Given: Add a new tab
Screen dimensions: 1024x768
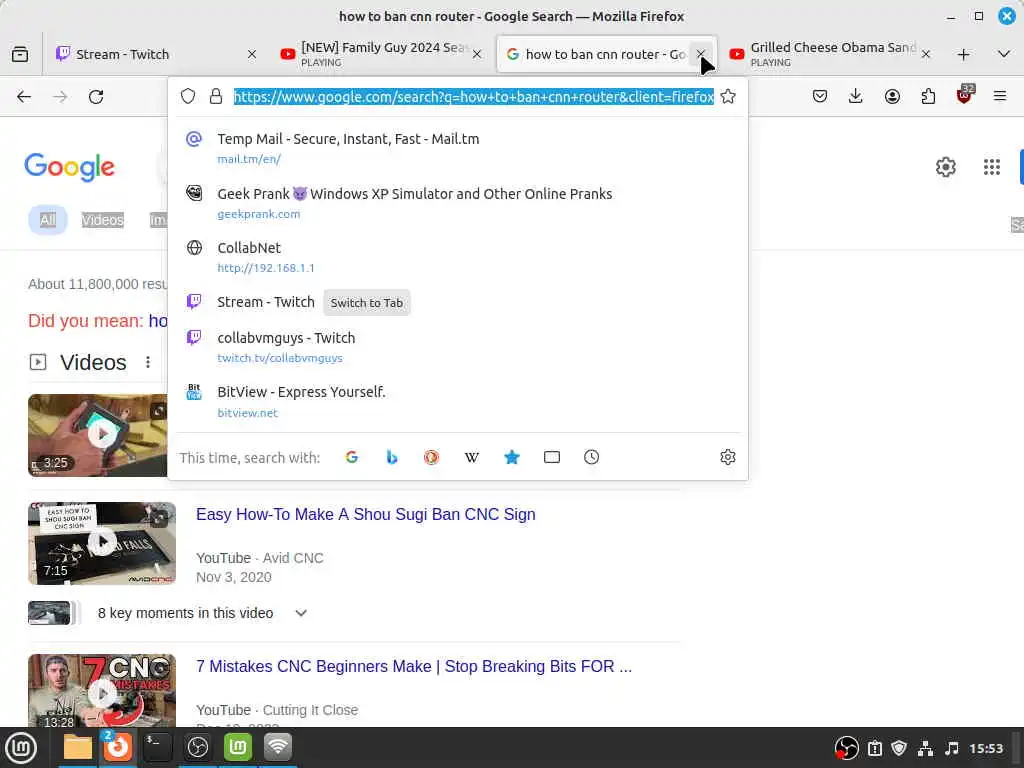Looking at the screenshot, I should pyautogui.click(x=963, y=55).
